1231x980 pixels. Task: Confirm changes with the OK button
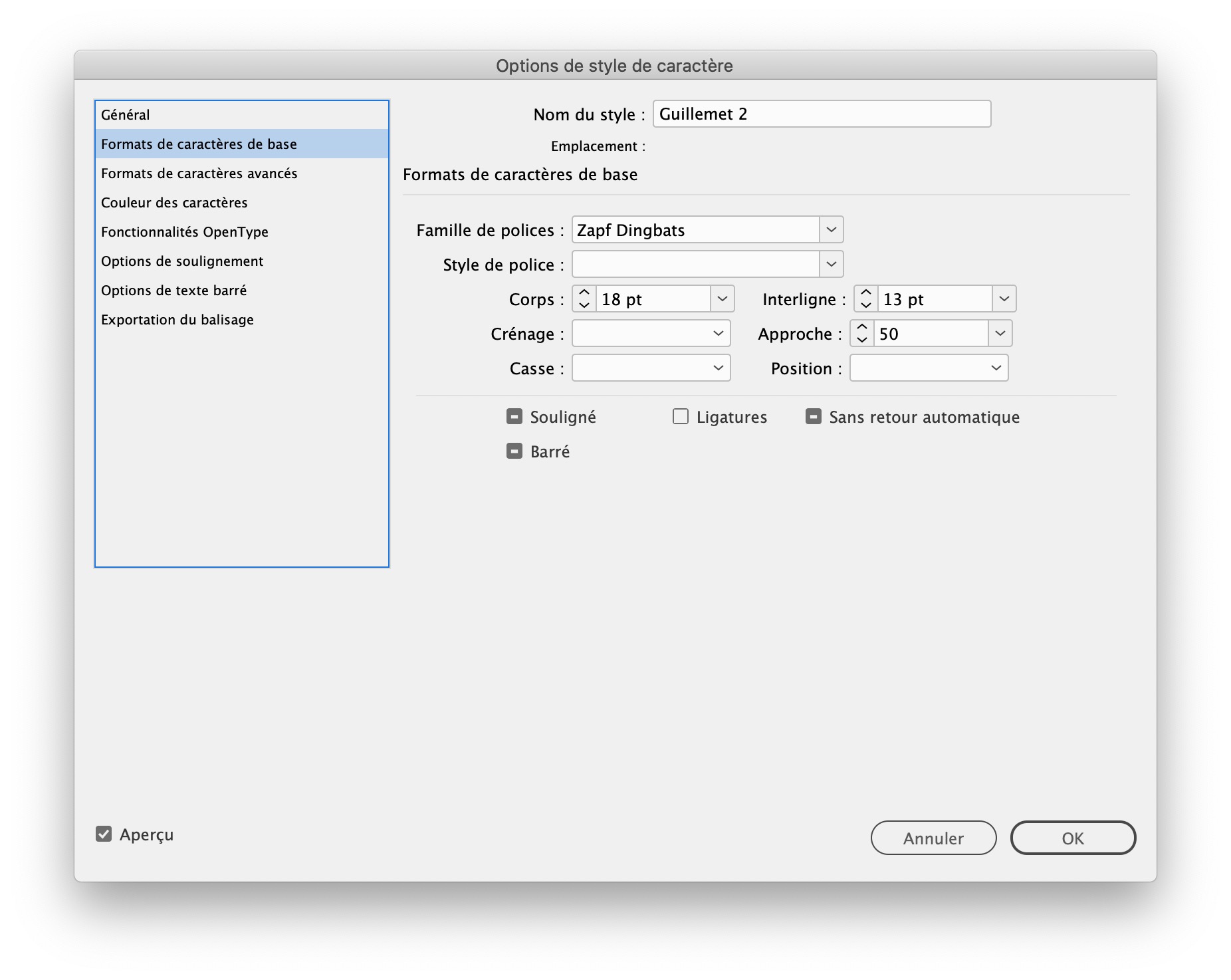click(1072, 838)
